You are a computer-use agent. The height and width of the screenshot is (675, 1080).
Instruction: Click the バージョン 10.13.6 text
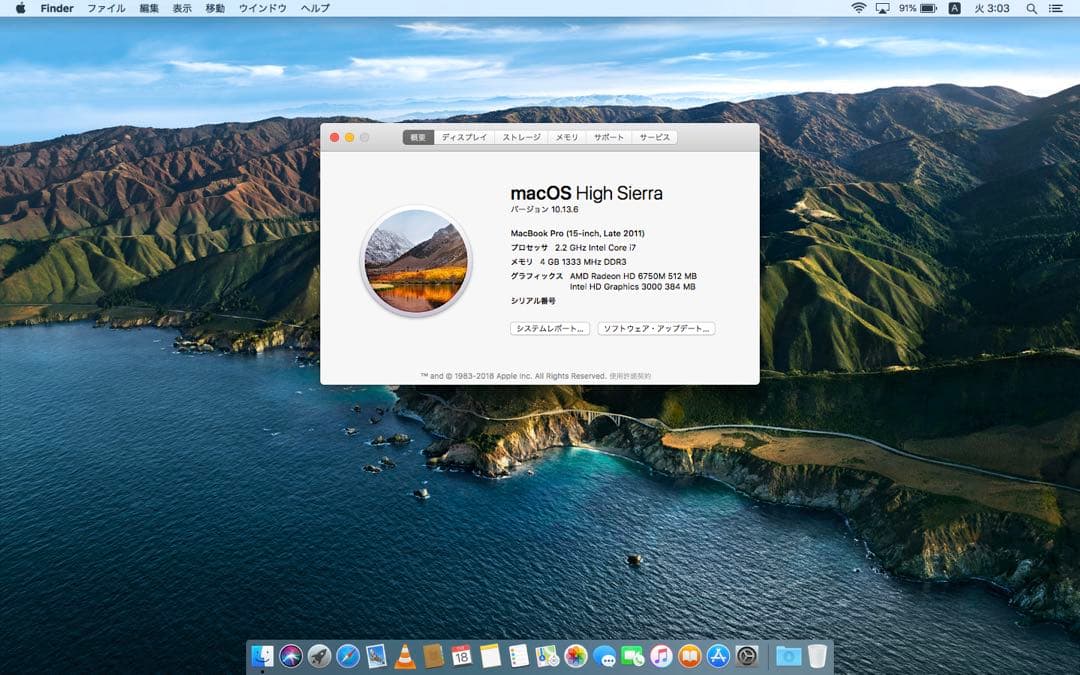click(544, 209)
